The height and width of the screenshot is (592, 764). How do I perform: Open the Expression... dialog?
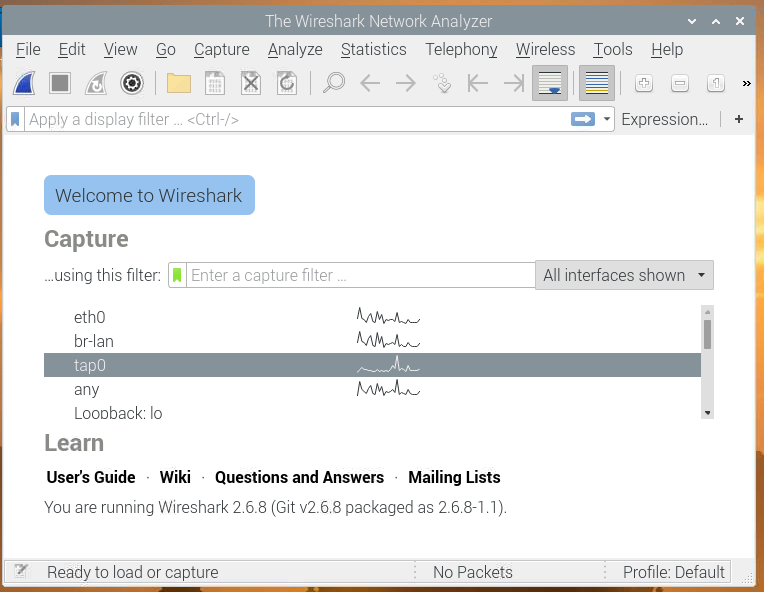[x=665, y=119]
